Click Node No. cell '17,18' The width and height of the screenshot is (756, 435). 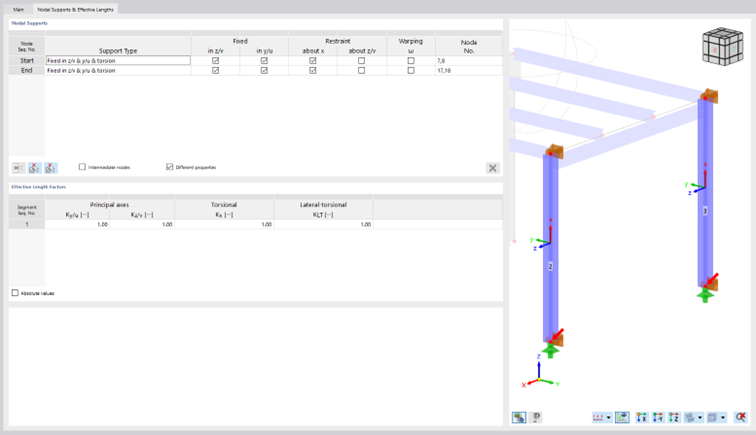[x=469, y=70]
